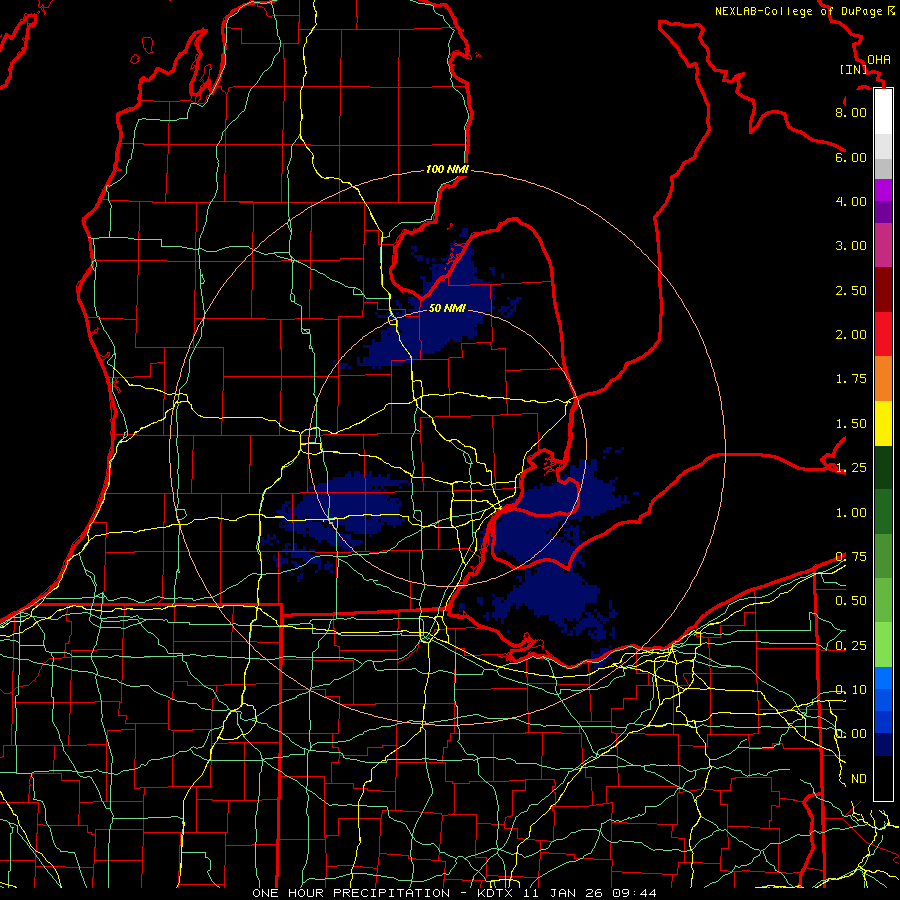Viewport: 900px width, 900px height.
Task: Click the ND legend label
Action: pos(859,779)
